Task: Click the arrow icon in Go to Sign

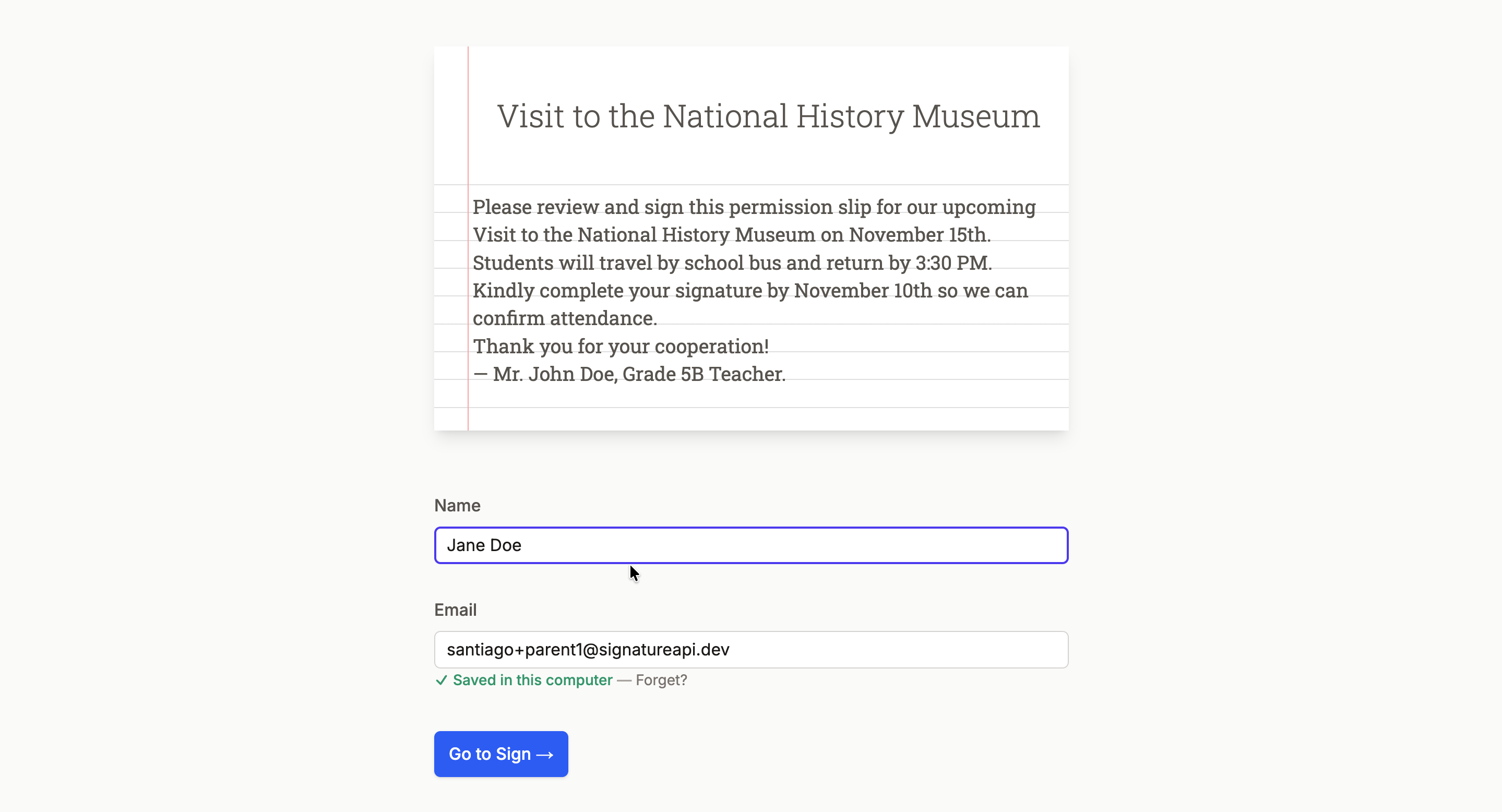Action: [x=544, y=755]
